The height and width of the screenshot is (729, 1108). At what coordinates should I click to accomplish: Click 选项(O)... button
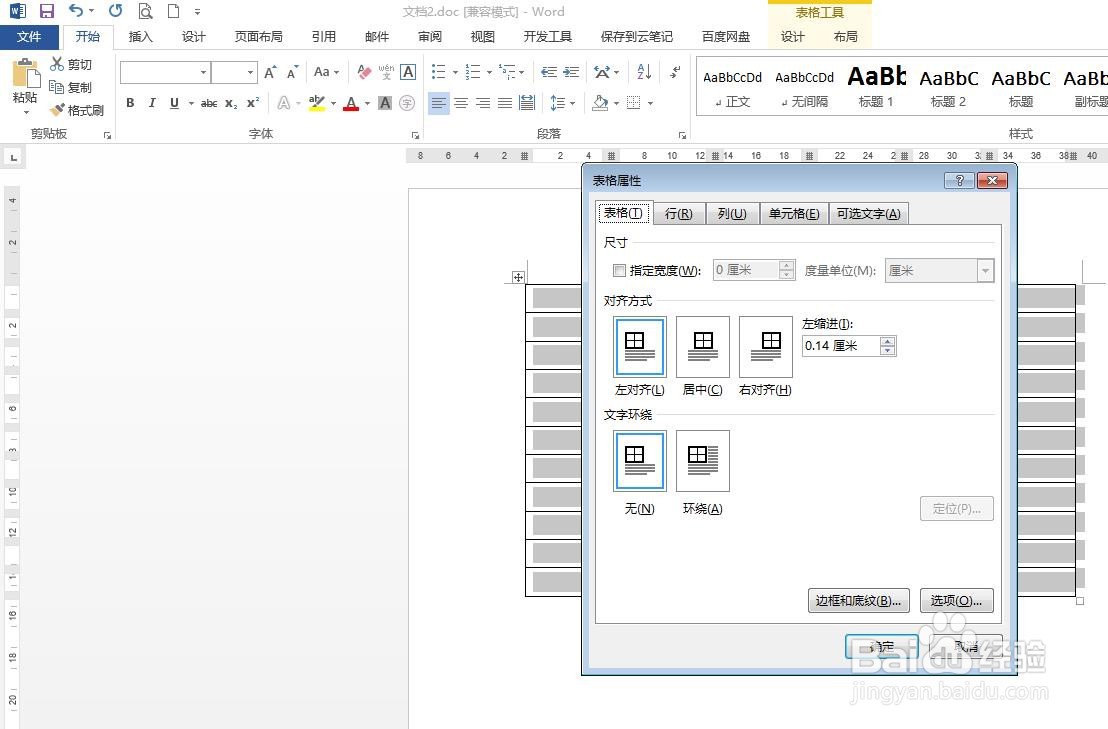(x=956, y=600)
